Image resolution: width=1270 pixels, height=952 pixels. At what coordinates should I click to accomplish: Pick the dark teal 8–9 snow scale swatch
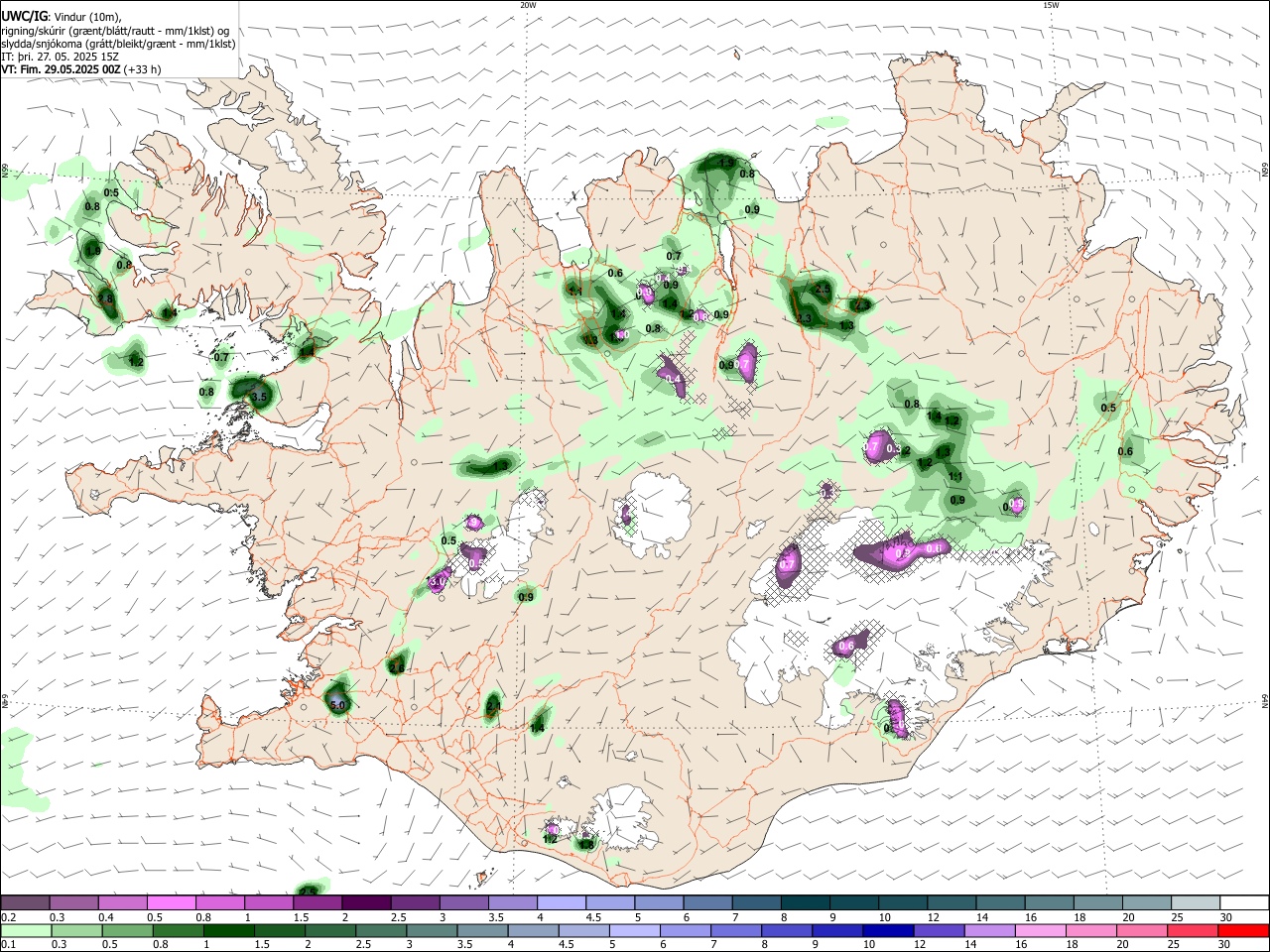click(x=805, y=902)
